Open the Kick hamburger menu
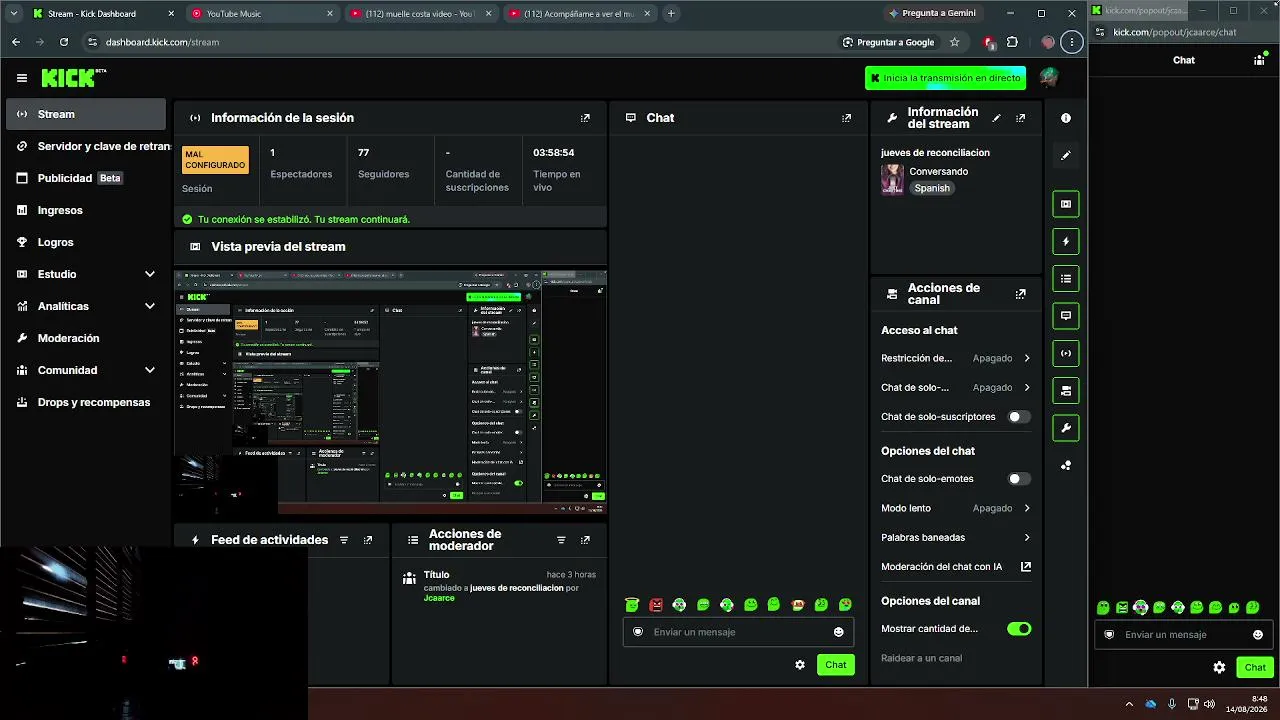This screenshot has width=1280, height=720. tap(22, 78)
